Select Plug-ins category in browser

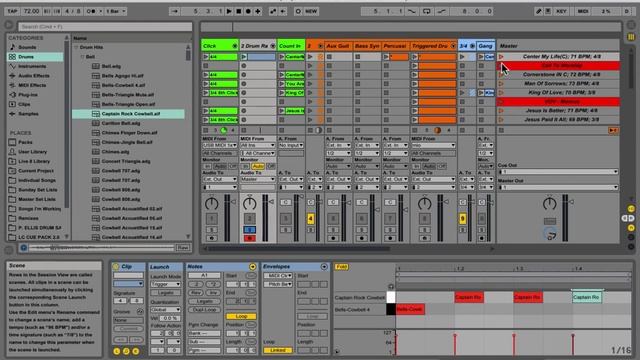(x=28, y=95)
